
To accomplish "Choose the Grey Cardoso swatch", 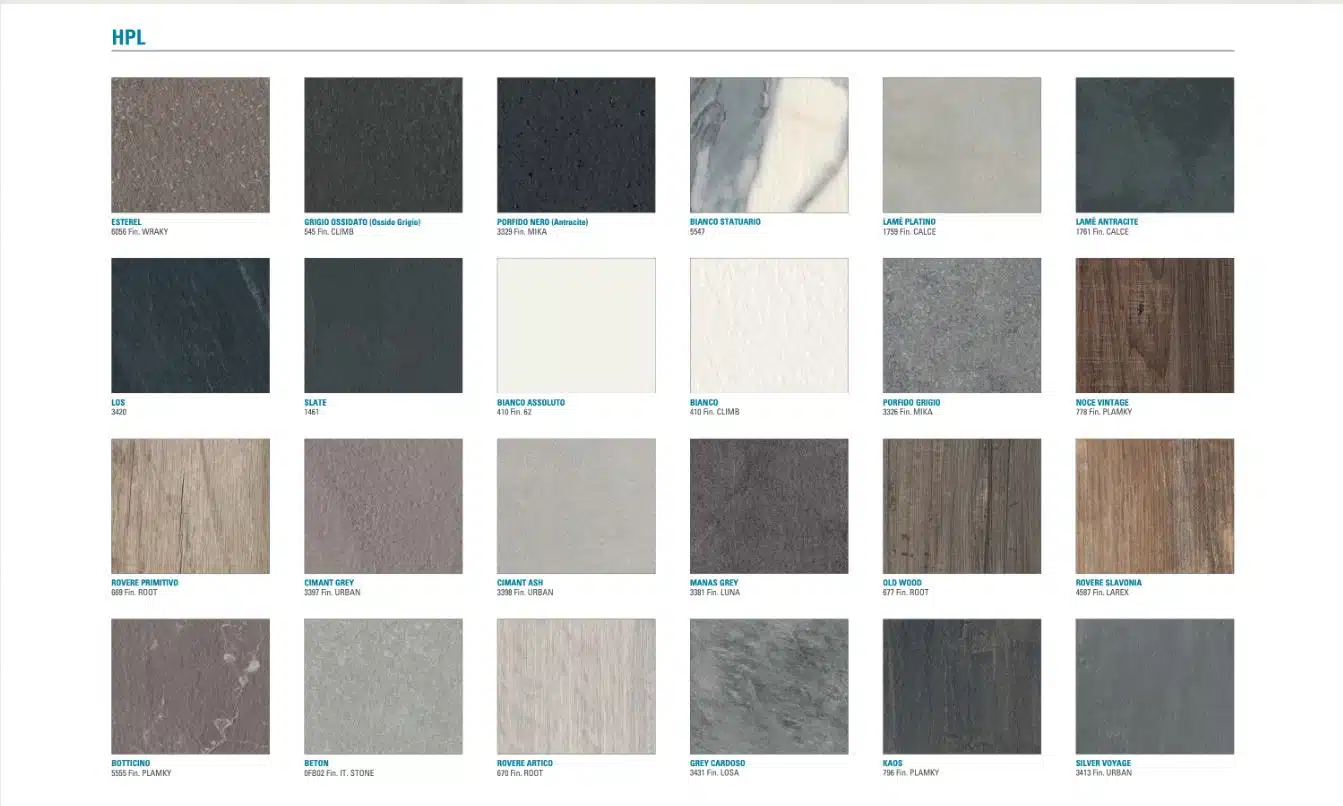I will pos(769,686).
